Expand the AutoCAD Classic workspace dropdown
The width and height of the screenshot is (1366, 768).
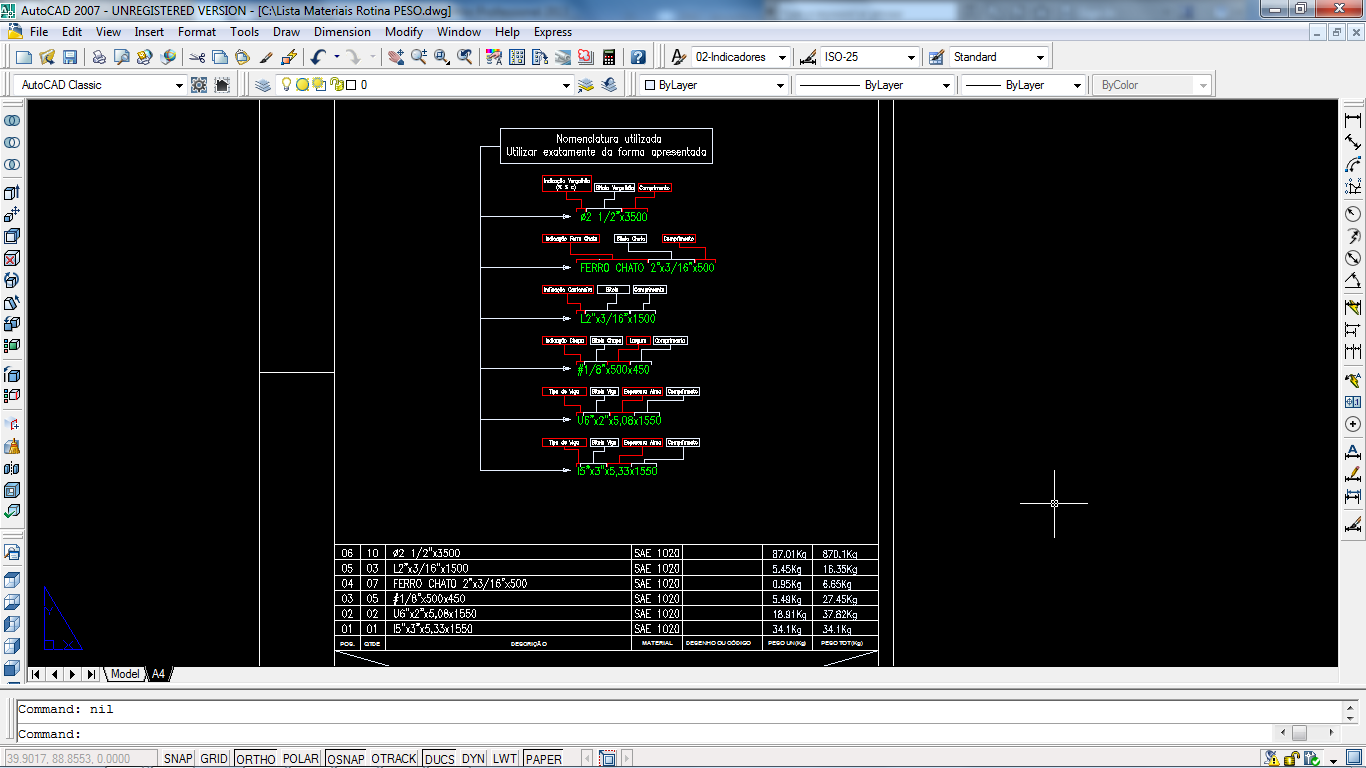coord(179,85)
